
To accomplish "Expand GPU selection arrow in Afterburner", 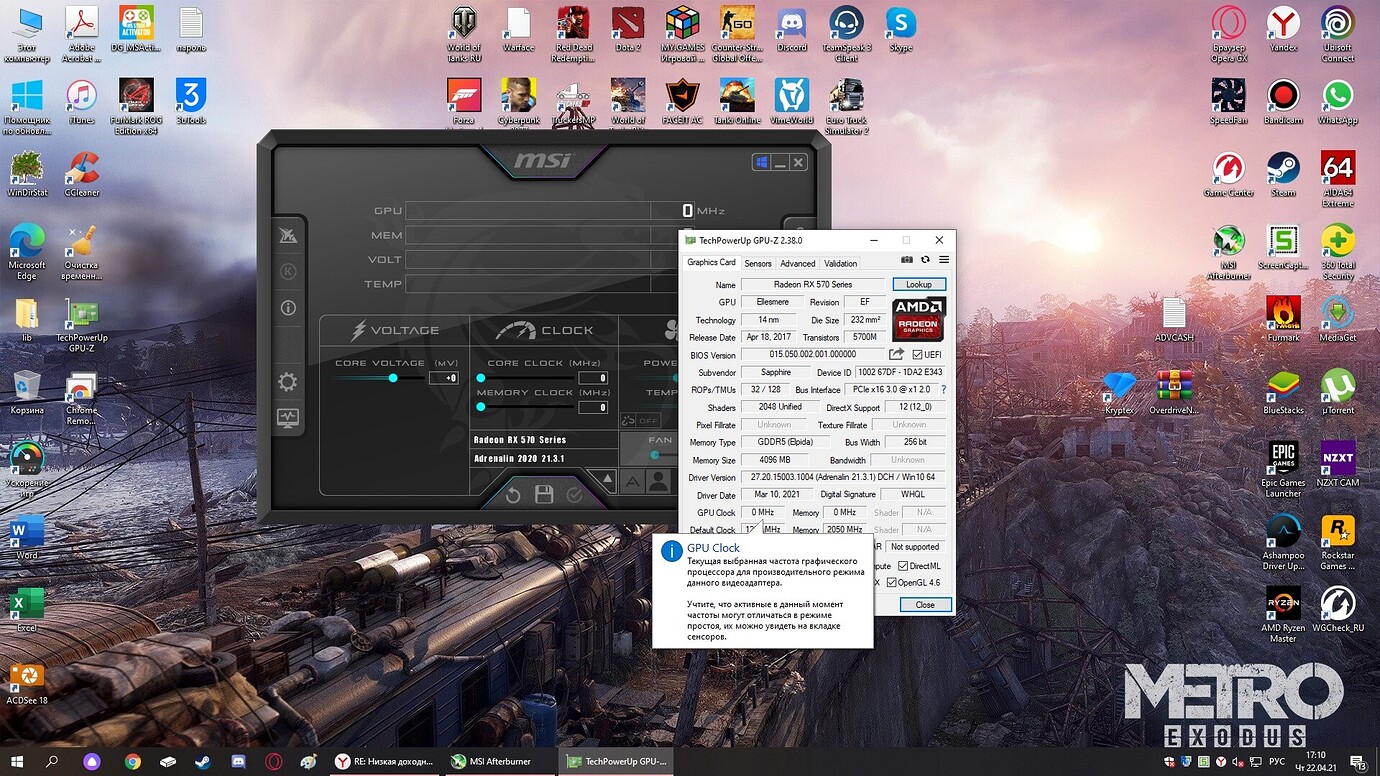I will 606,477.
